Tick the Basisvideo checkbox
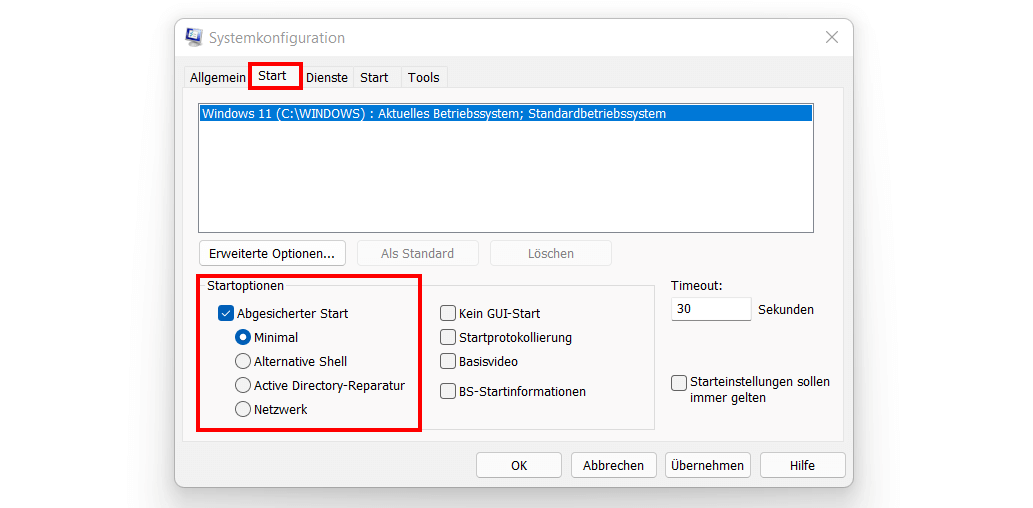 tap(448, 362)
